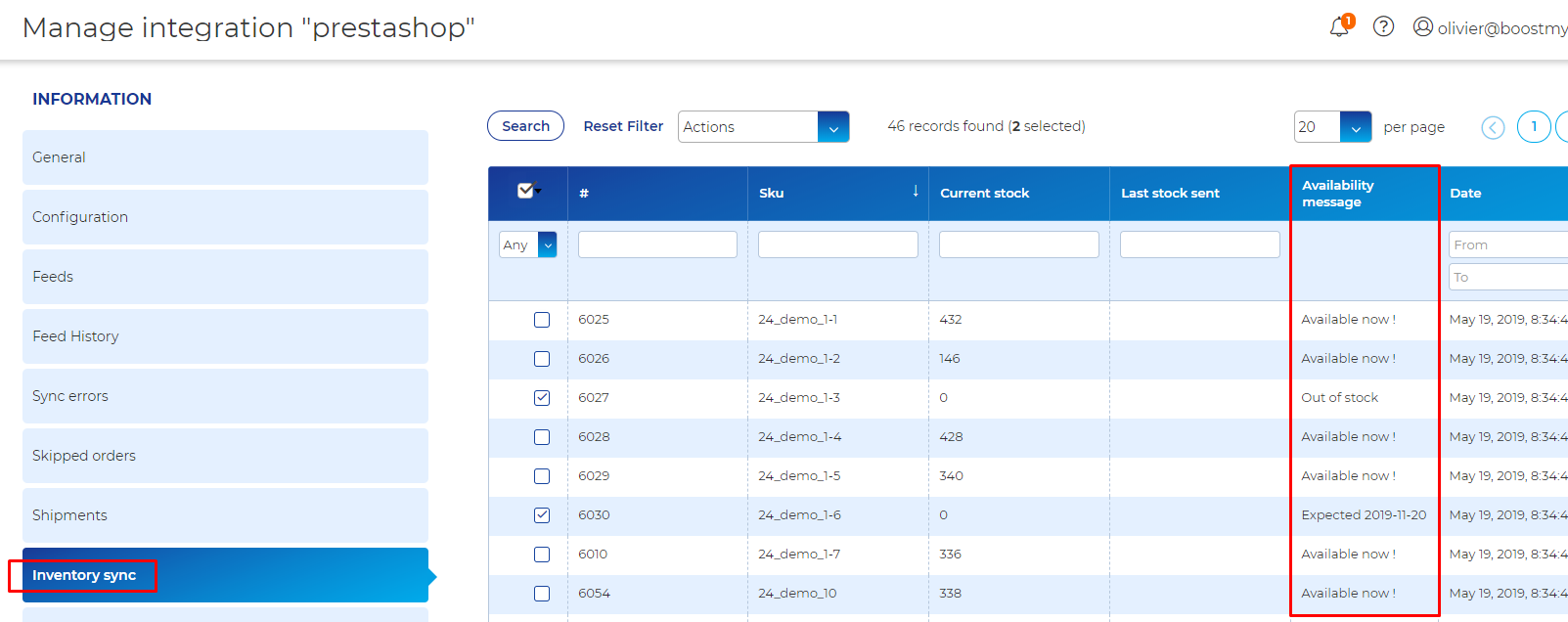Viewport: 1568px width, 622px height.
Task: Click Sku cell 24_demo_10
Action: pos(797,594)
